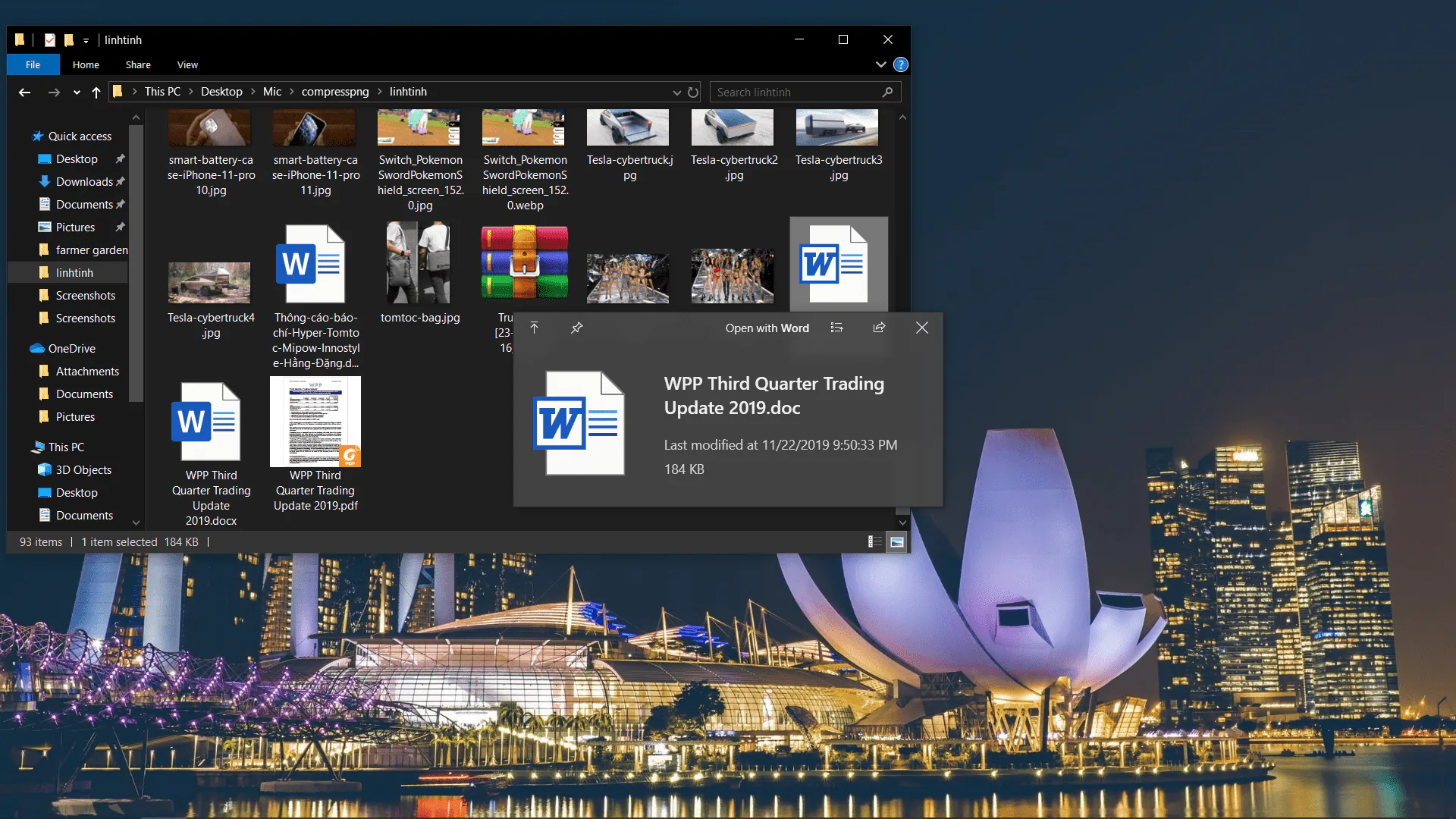Select Thông-cáo-báo-chí Word document icon
This screenshot has width=1456, height=819.
(x=311, y=264)
